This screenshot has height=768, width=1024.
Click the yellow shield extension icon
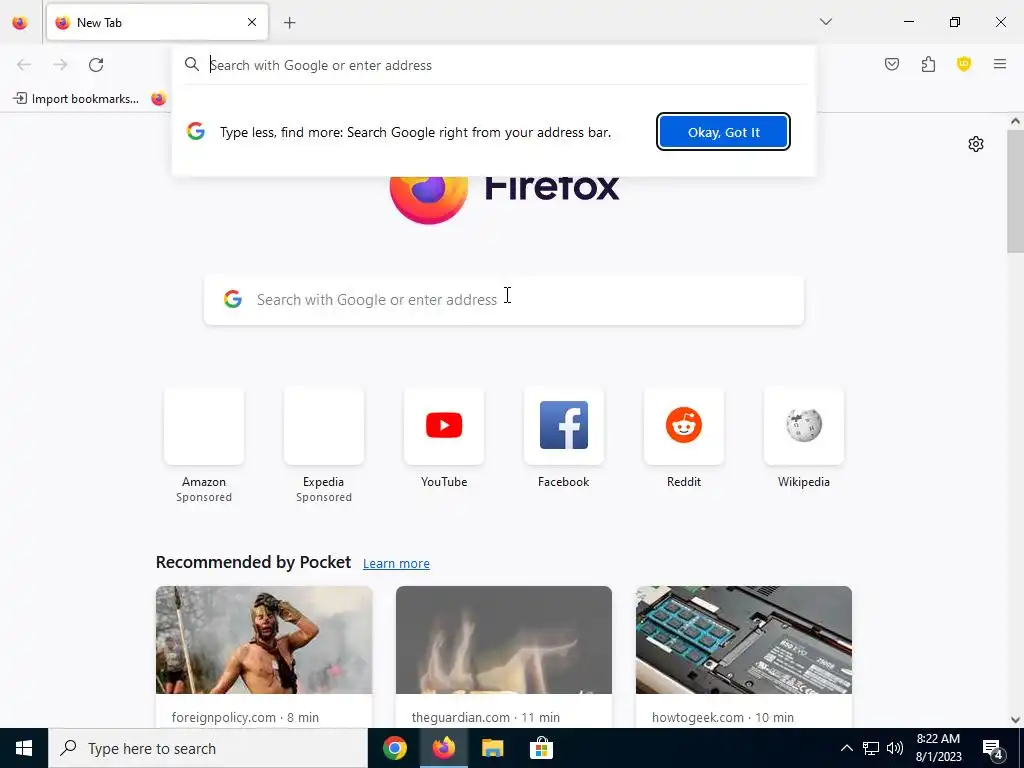[964, 64]
